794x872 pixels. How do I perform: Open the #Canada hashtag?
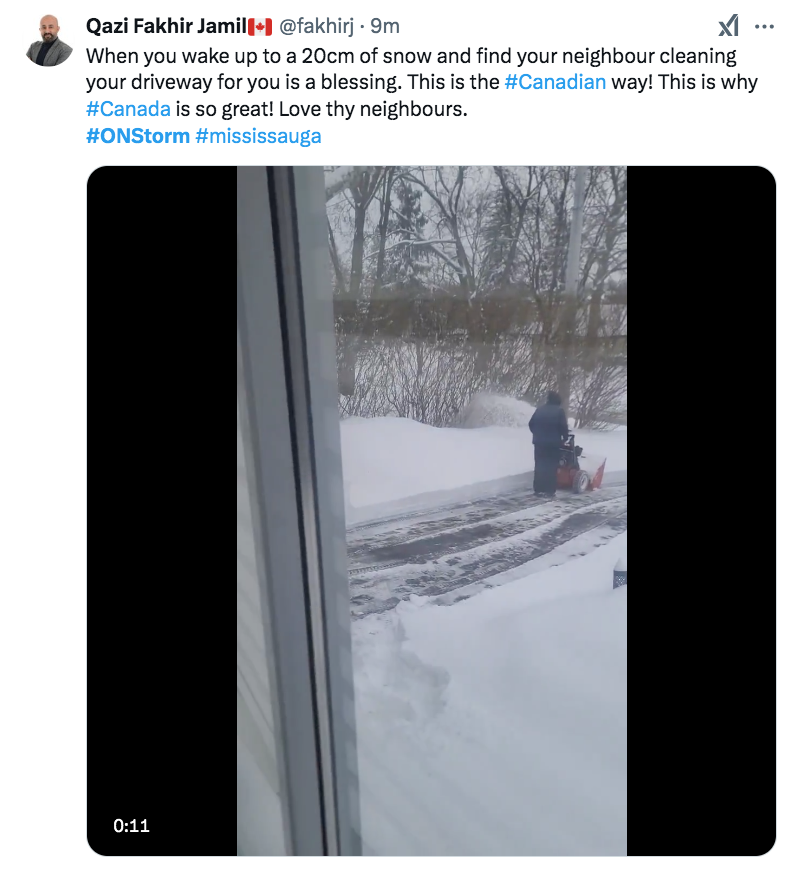click(x=128, y=108)
